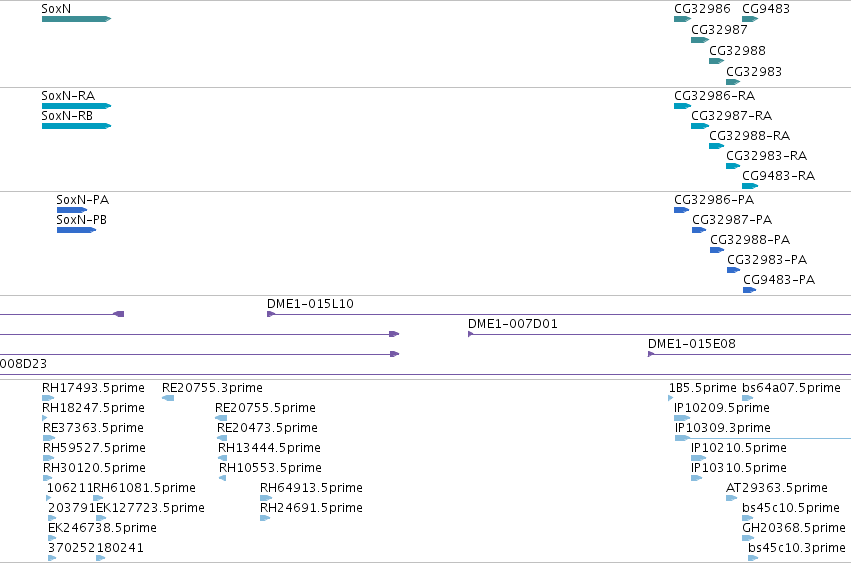Viewport: 851px width, 563px height.
Task: Select the RH10553.5prime EST
Action: (x=223, y=479)
